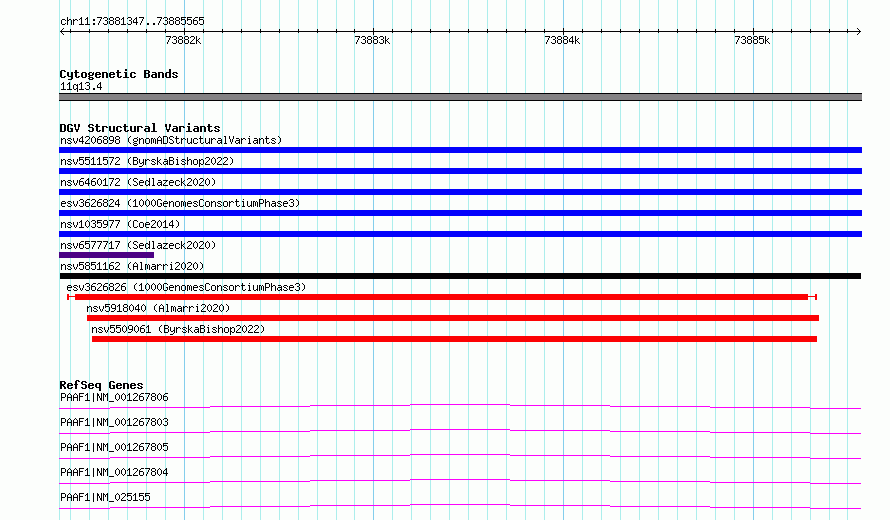This screenshot has height=520, width=890.
Task: Click the PAAF1|NM_001267803 transcript label
Action: [x=114, y=422]
